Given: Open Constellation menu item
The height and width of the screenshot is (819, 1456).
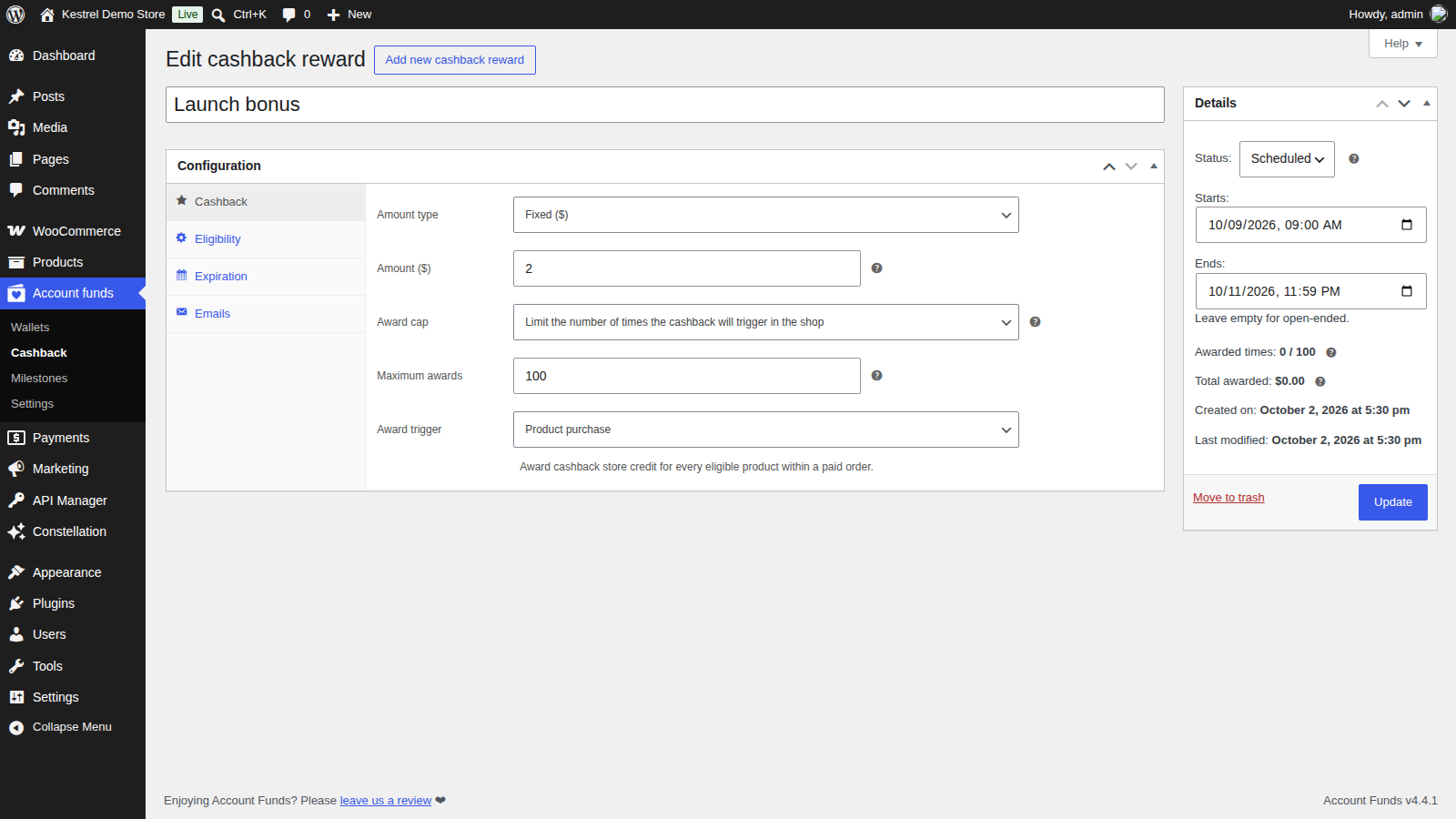Looking at the screenshot, I should tap(73, 531).
